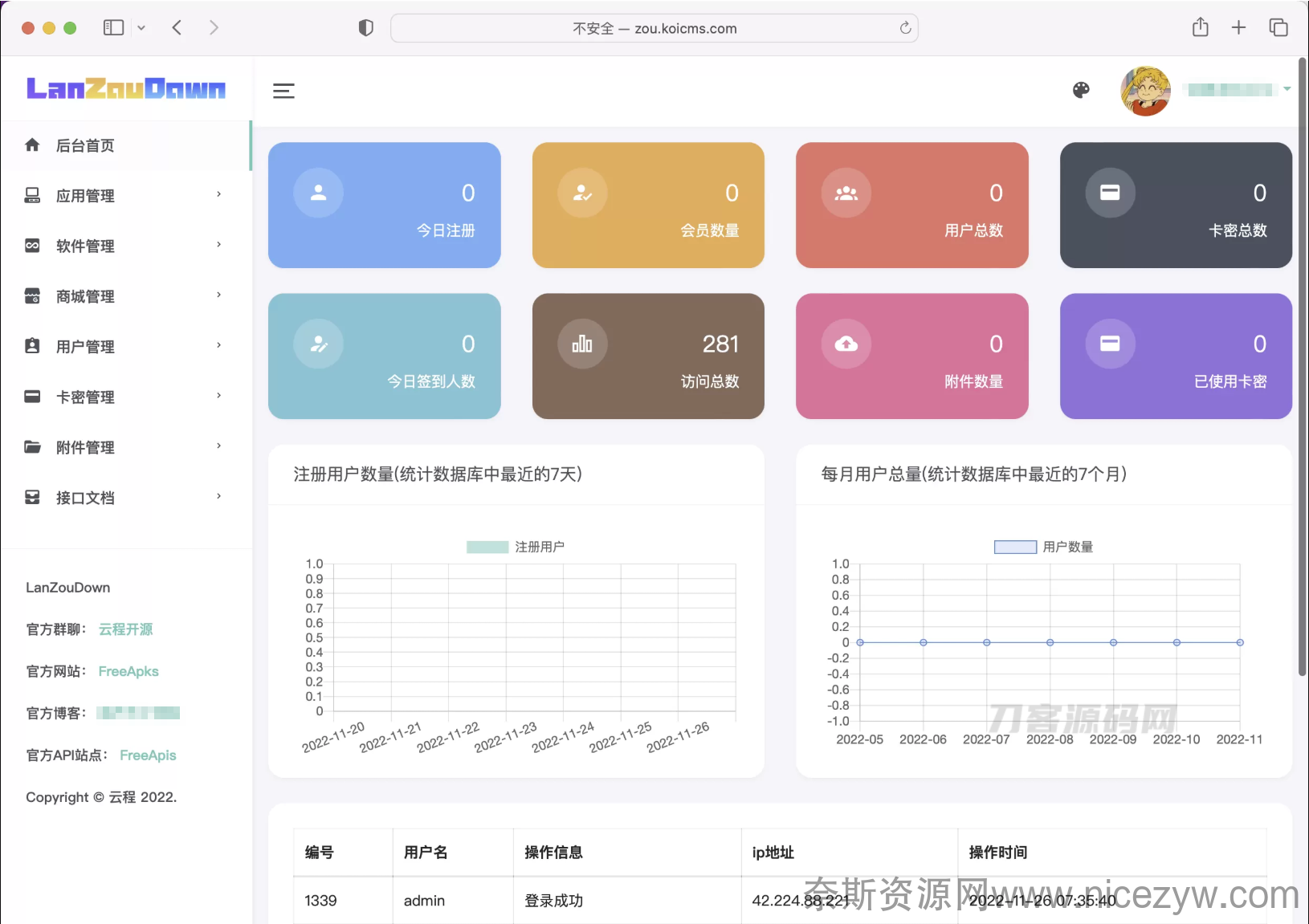Expand the 应用管理 menu chevron
The image size is (1309, 924).
(x=218, y=194)
